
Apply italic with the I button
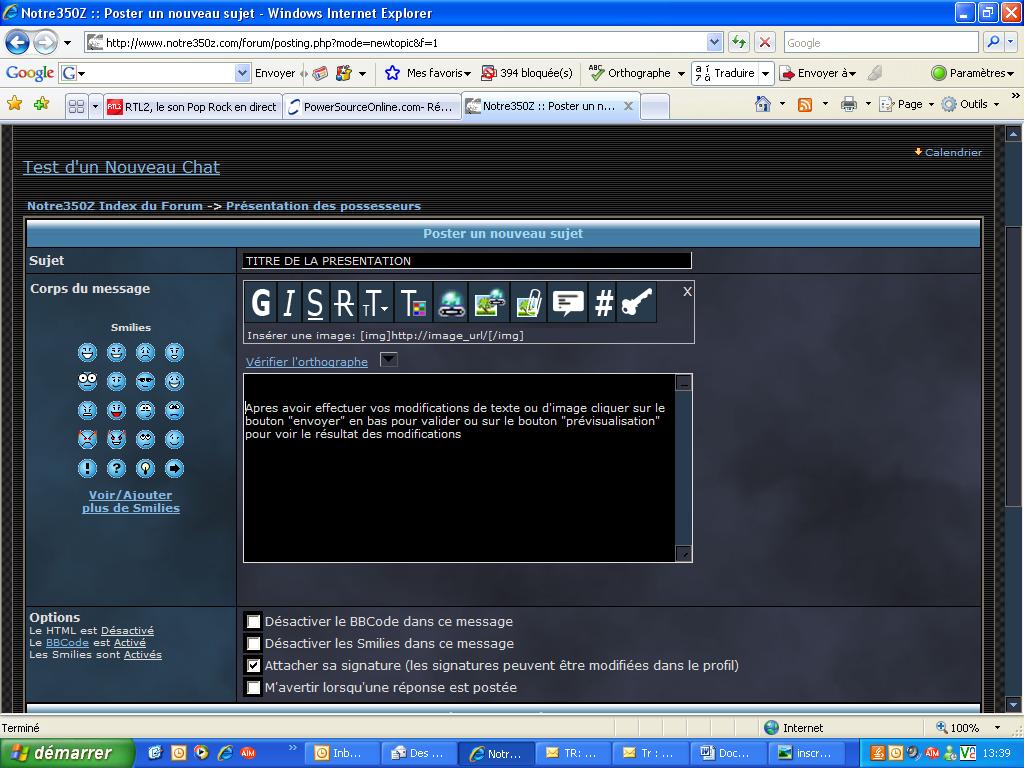coord(288,302)
